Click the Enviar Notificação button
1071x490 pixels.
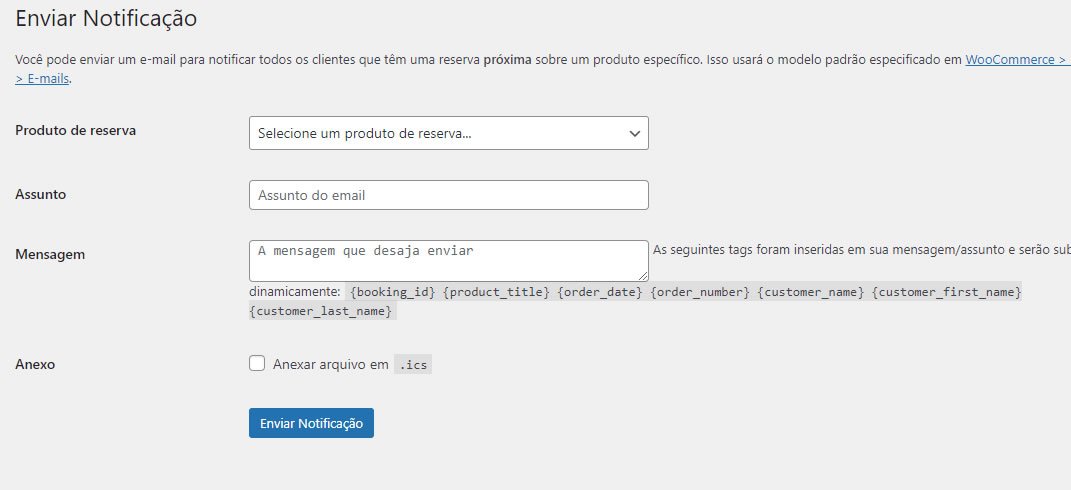pyautogui.click(x=311, y=423)
